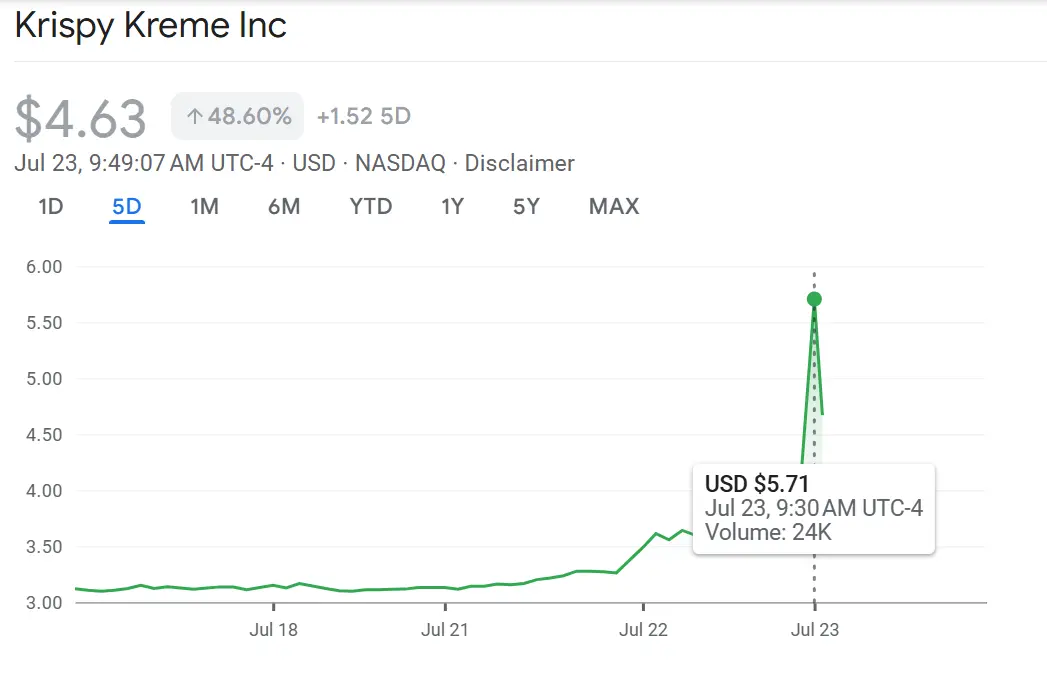1047x675 pixels.
Task: Click the Jul 21 axis label
Action: tap(445, 629)
